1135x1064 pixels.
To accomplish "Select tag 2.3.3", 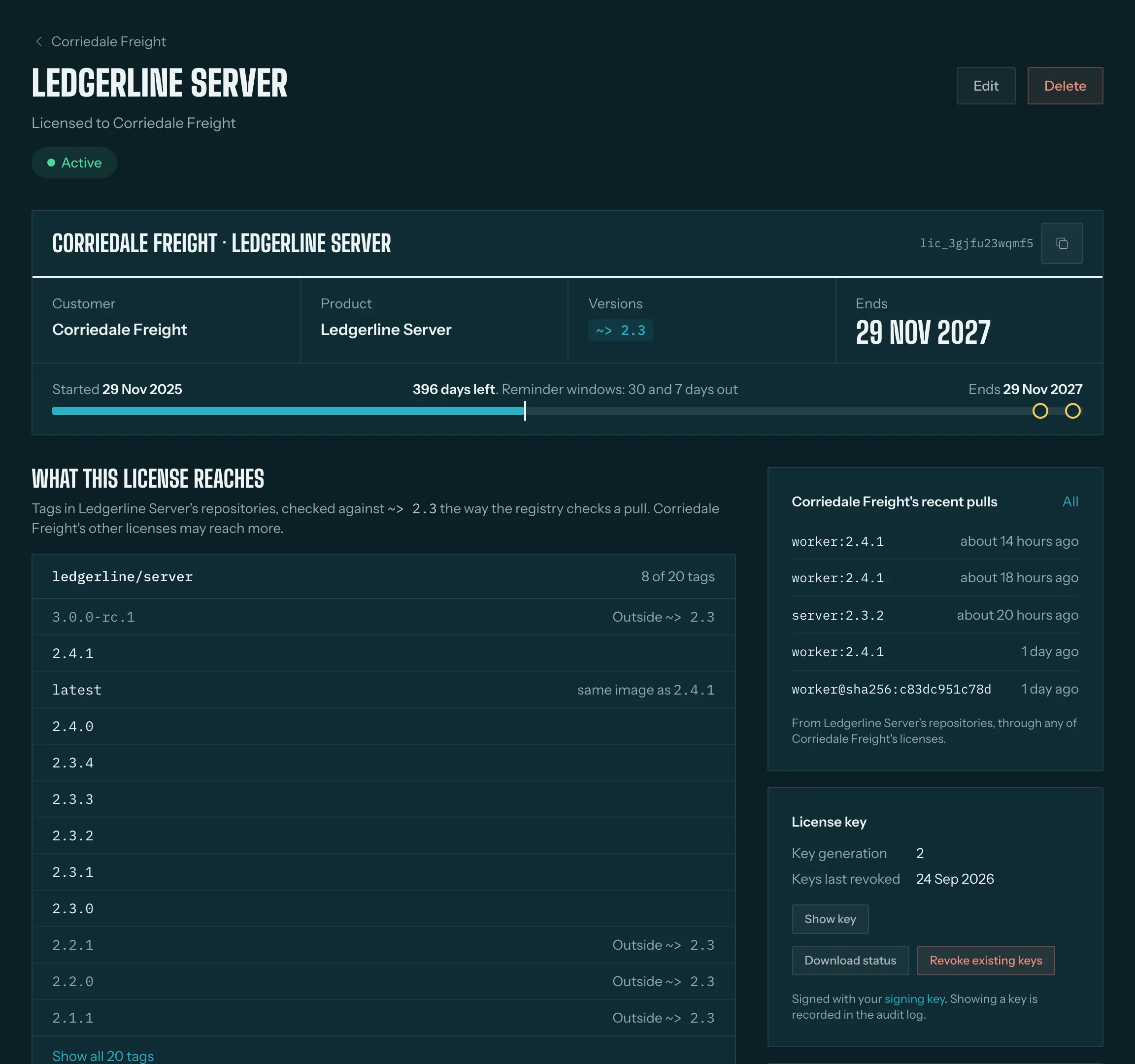I will (384, 799).
